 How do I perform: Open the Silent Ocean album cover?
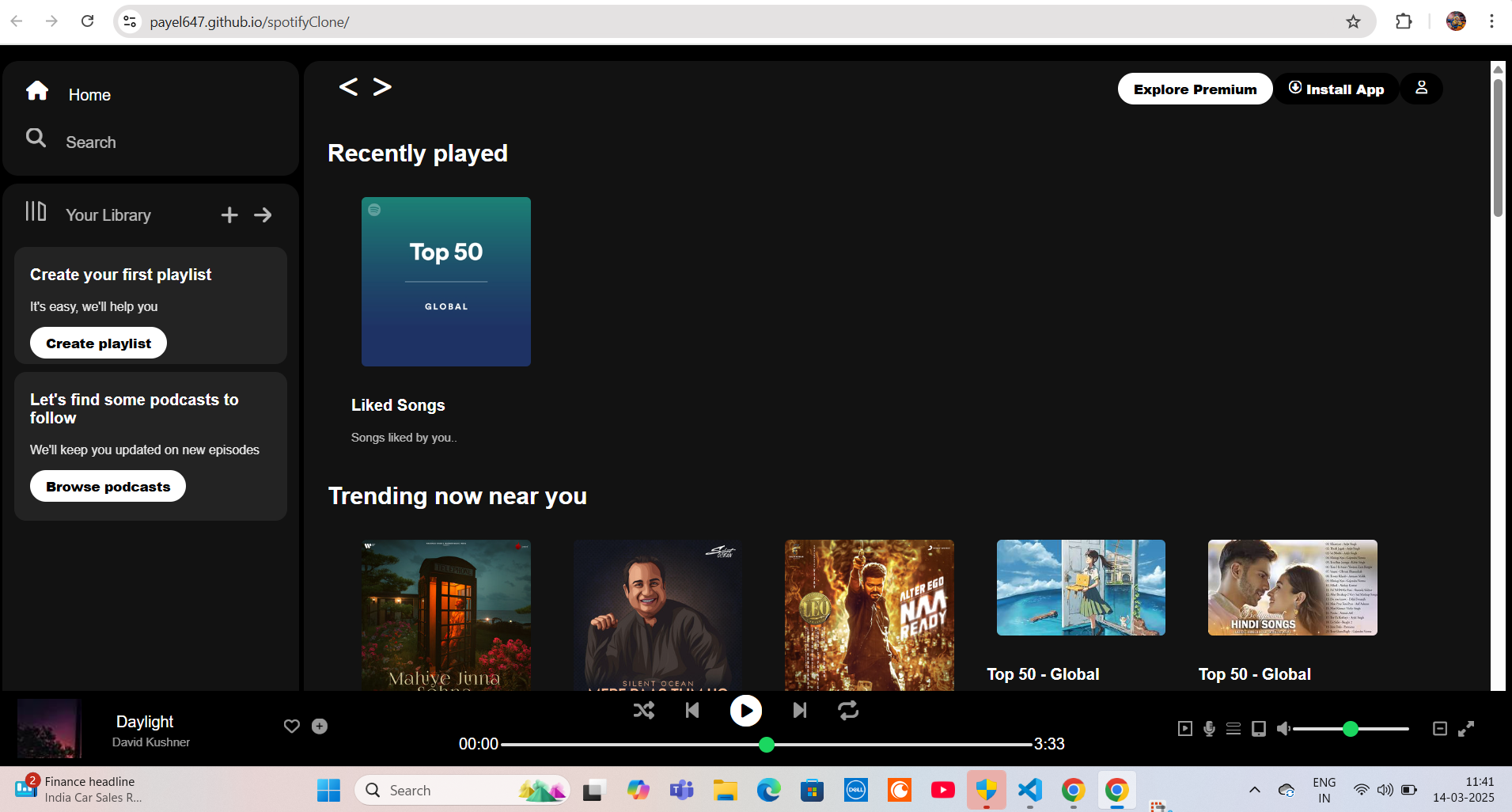pyautogui.click(x=657, y=615)
